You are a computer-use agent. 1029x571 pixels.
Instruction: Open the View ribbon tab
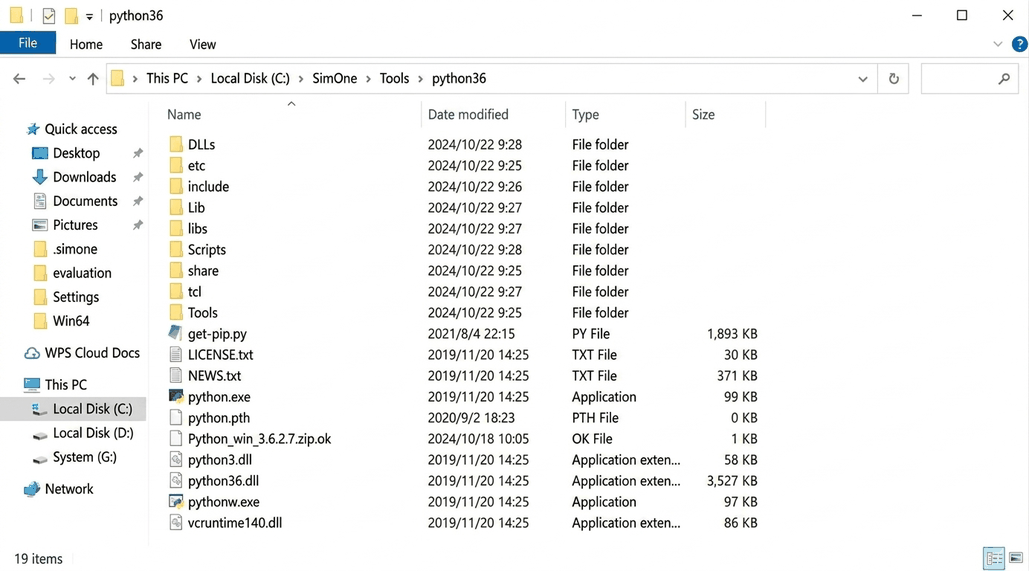(202, 44)
